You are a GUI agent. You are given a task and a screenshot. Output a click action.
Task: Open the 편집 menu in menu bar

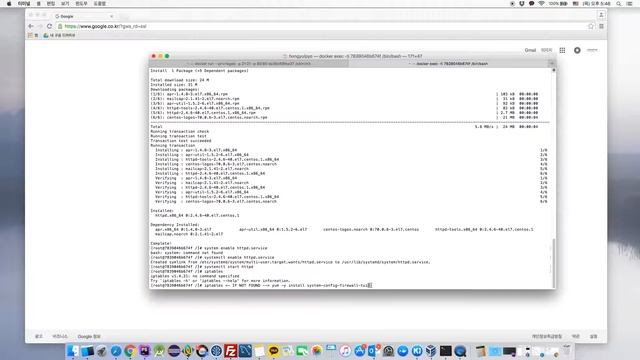51,4
